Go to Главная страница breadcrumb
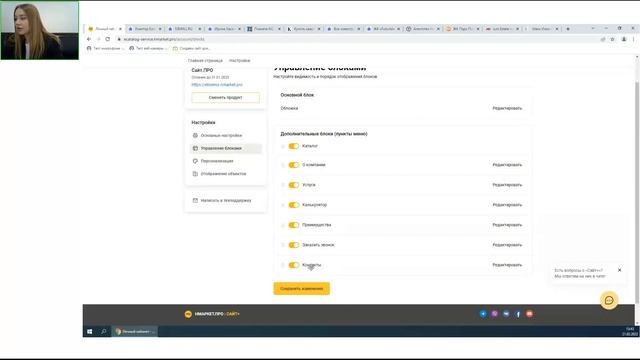Image resolution: width=640 pixels, height=360 pixels. point(205,60)
